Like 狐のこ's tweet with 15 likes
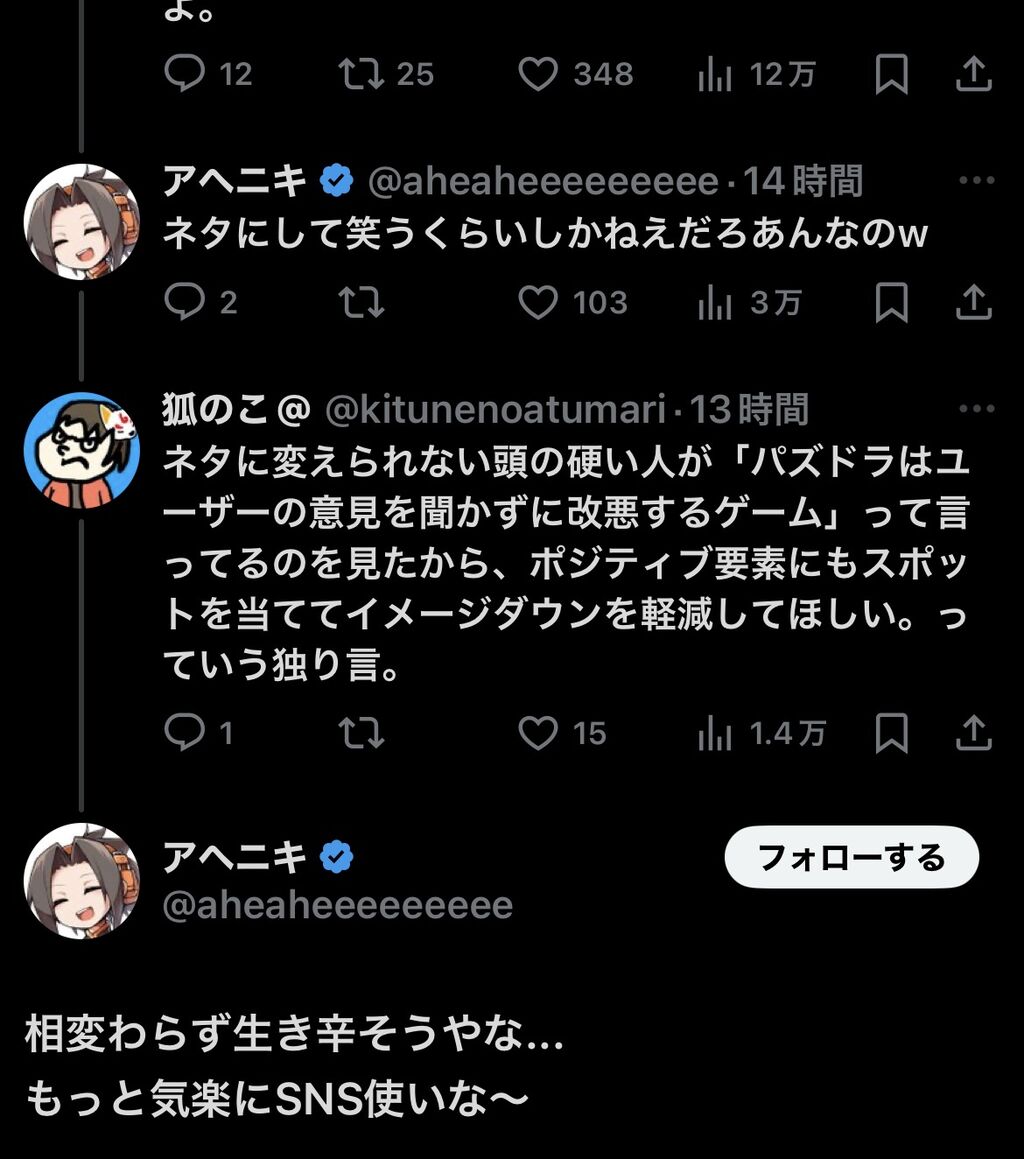This screenshot has width=1024, height=1159. (x=538, y=734)
